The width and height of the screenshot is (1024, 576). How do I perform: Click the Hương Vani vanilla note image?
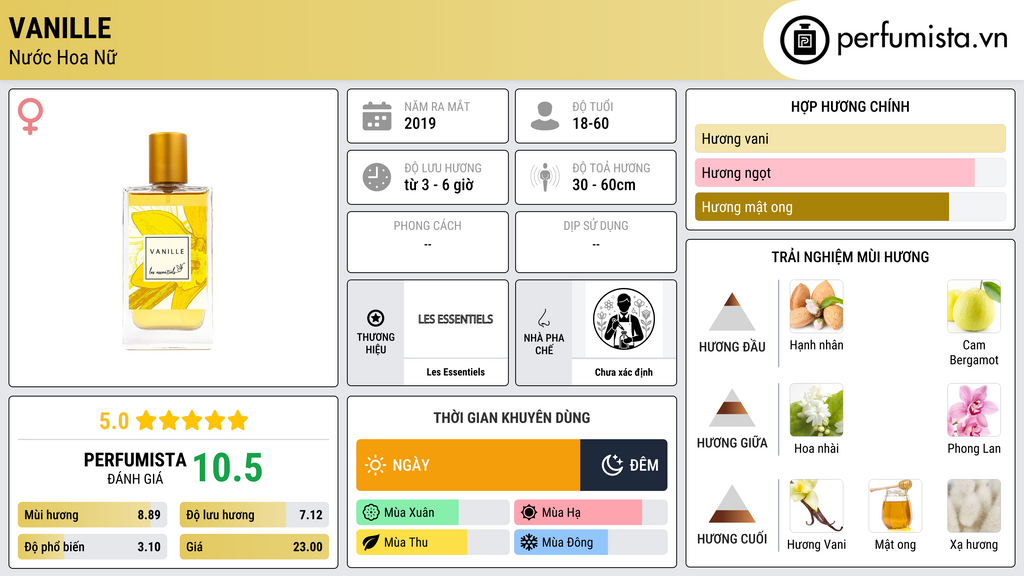coord(816,505)
